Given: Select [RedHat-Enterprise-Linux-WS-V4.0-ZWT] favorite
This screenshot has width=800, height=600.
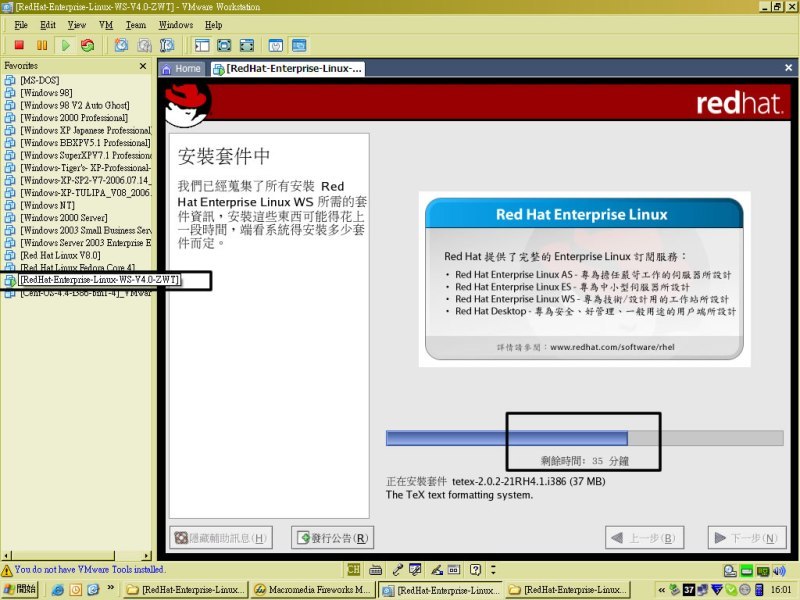Looking at the screenshot, I should point(99,280).
